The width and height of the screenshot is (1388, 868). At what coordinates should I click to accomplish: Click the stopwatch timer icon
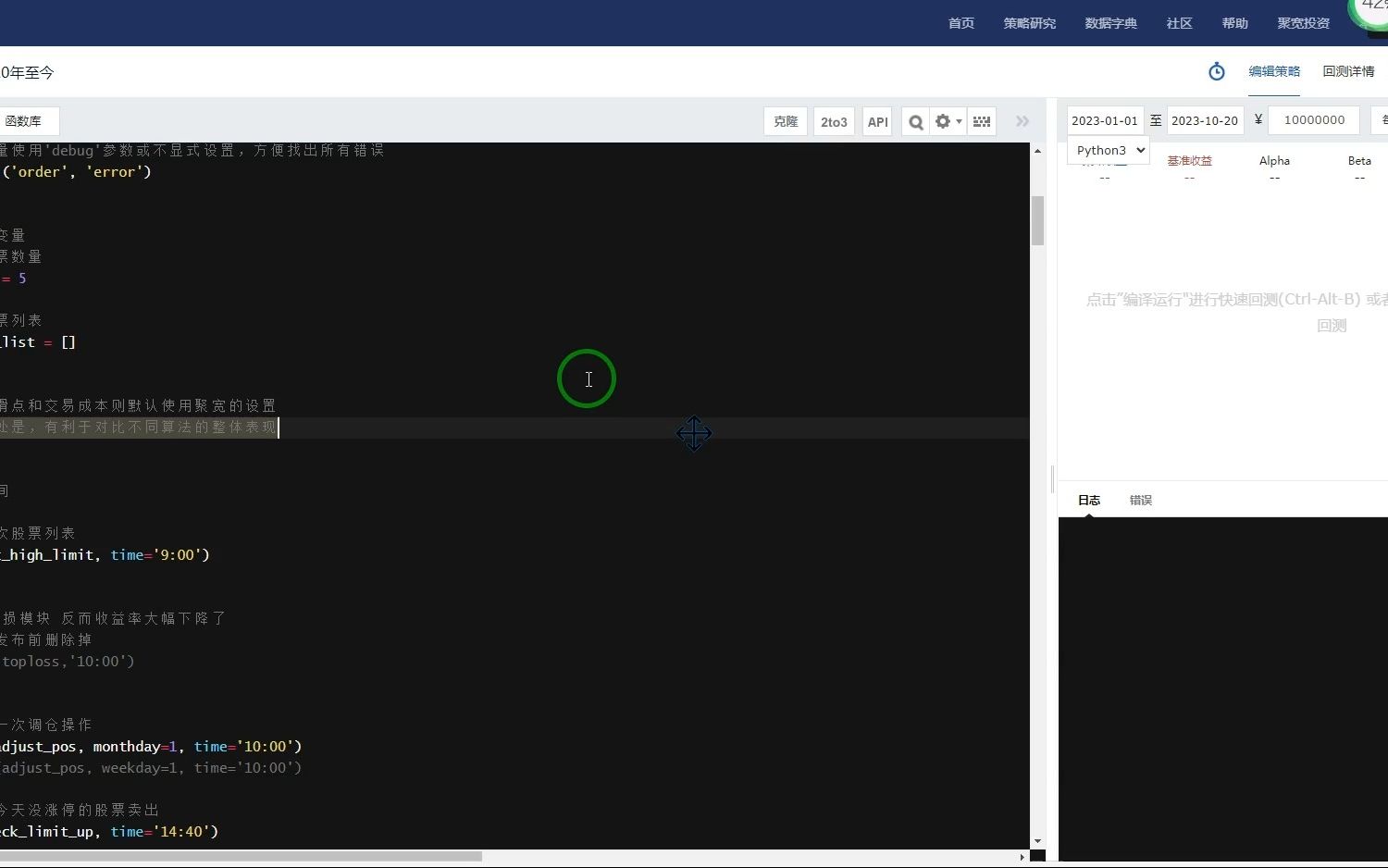pos(1217,71)
